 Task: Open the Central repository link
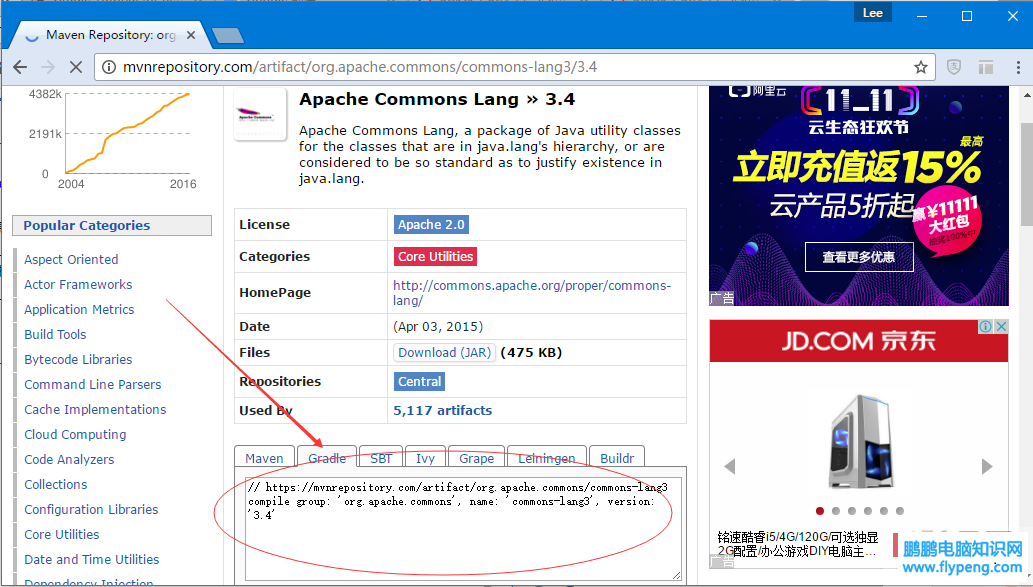point(419,381)
